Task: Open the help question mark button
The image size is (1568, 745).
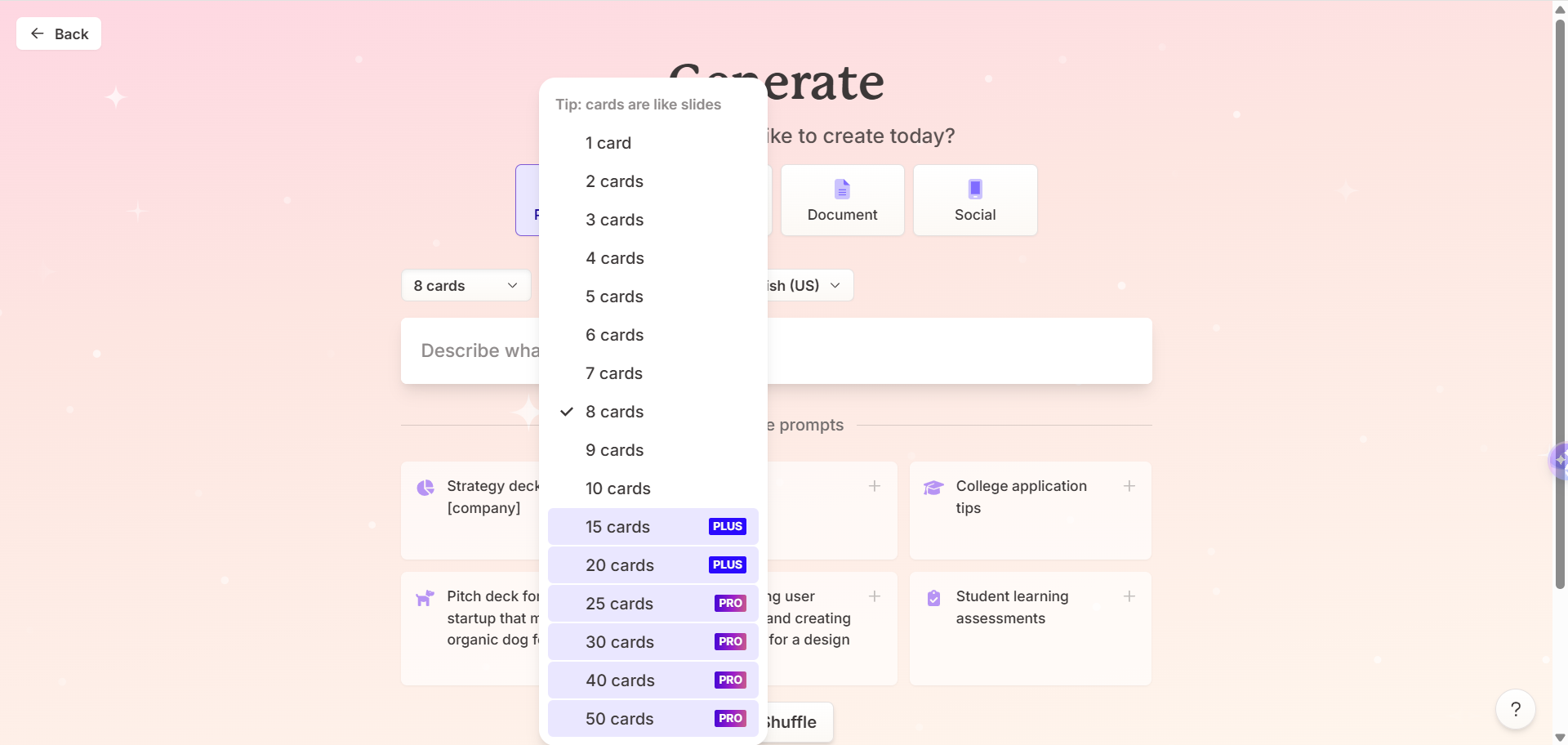Action: 1515,709
